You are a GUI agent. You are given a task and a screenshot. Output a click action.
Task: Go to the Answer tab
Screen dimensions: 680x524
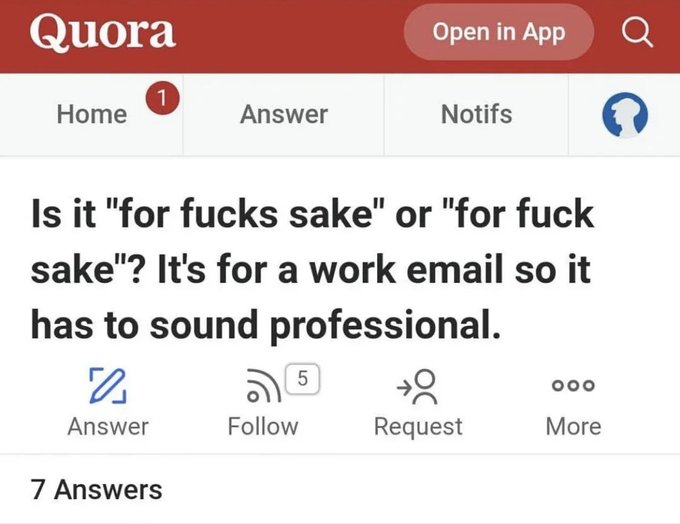284,115
